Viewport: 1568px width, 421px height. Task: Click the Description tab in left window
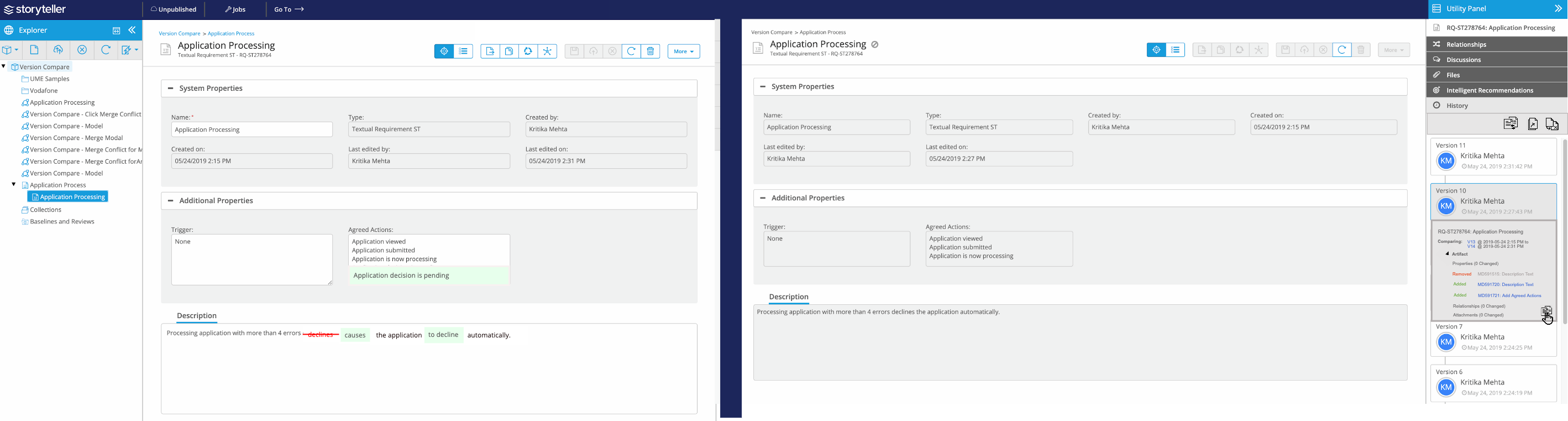pos(197,315)
